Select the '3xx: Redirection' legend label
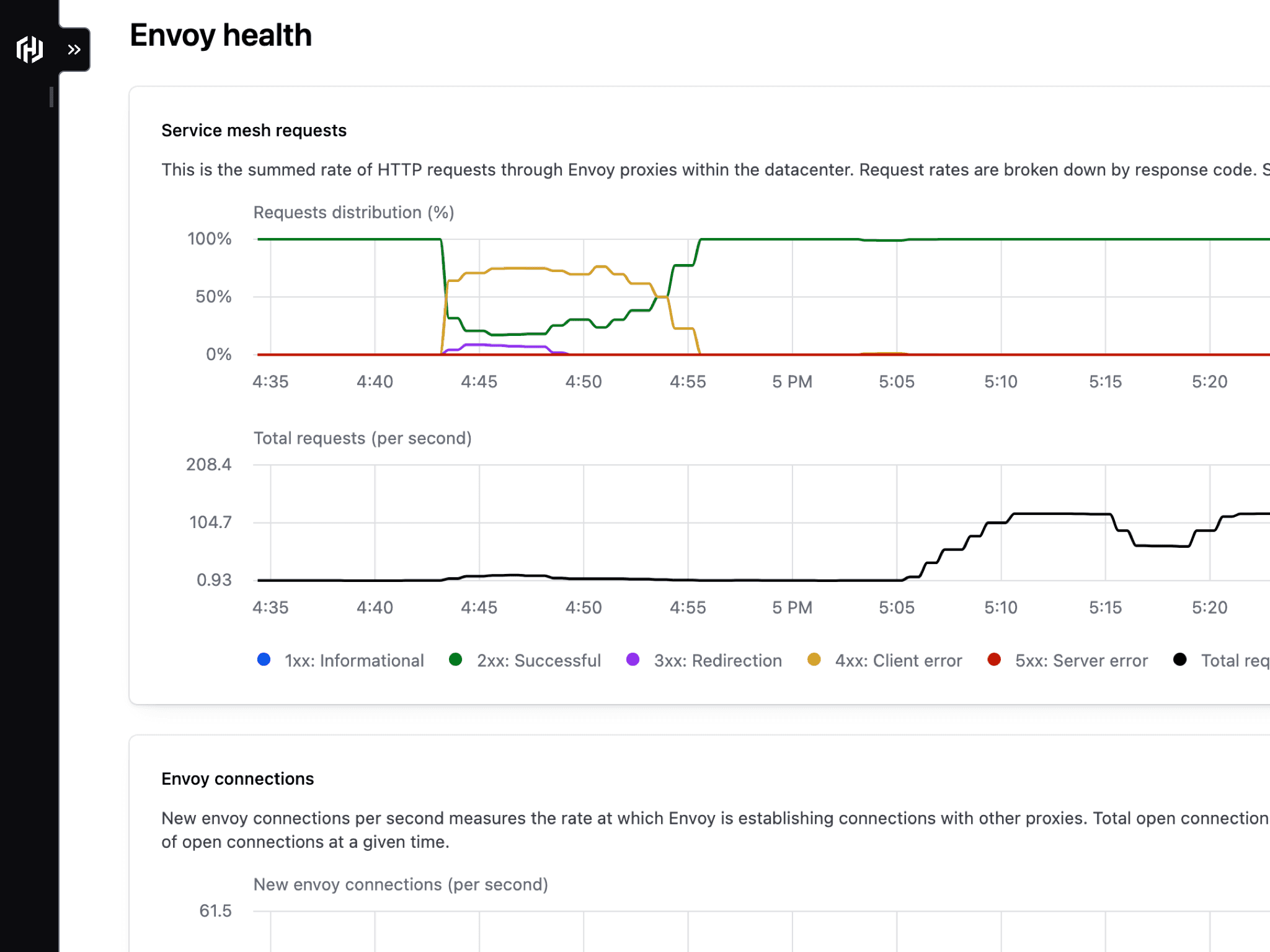1270x952 pixels. (x=718, y=661)
